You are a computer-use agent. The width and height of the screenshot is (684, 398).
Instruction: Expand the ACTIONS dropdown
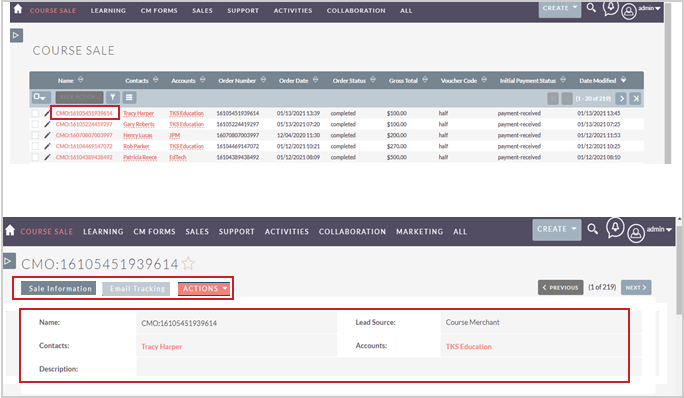coord(204,288)
